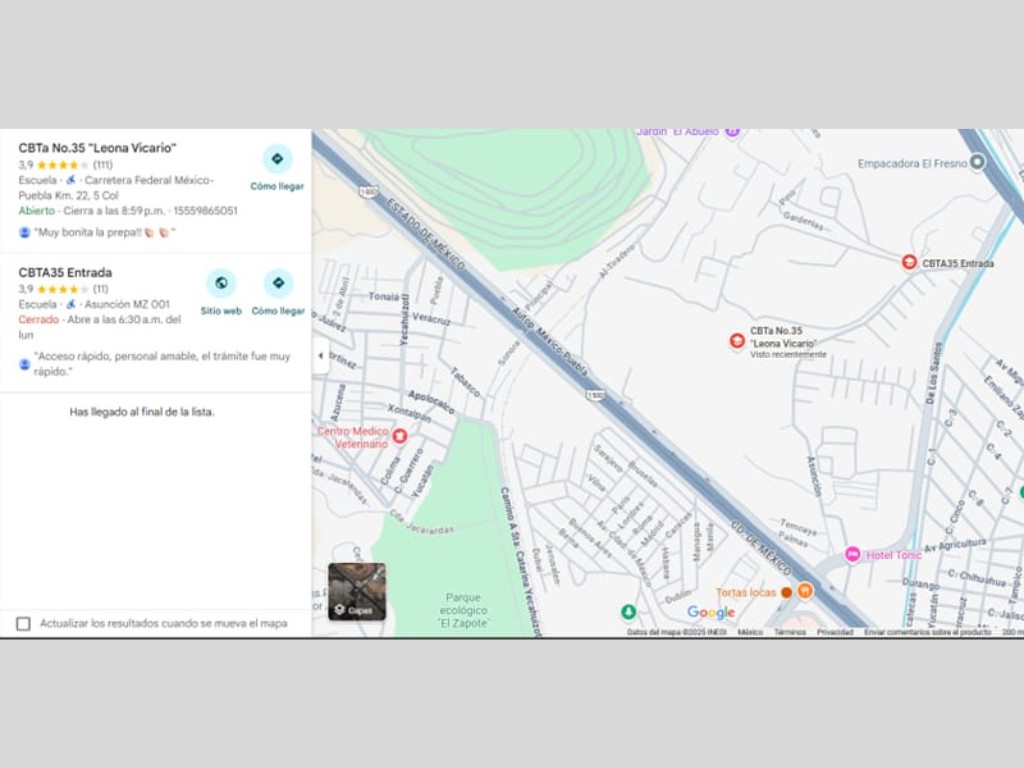
Task: Click Enviar comentarios sobre el producto
Action: click(x=927, y=632)
